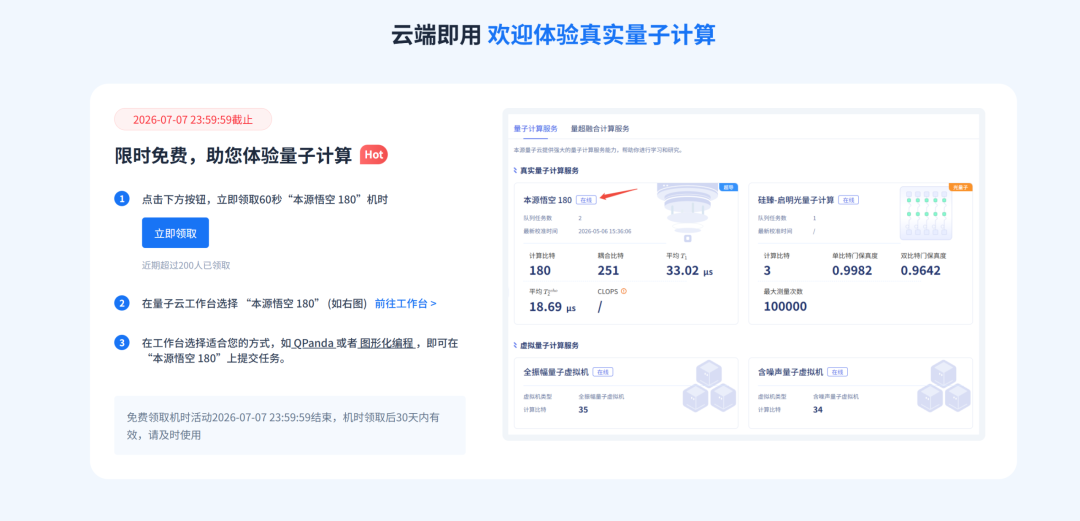Click the 近期超过200人已领取 note

186,265
